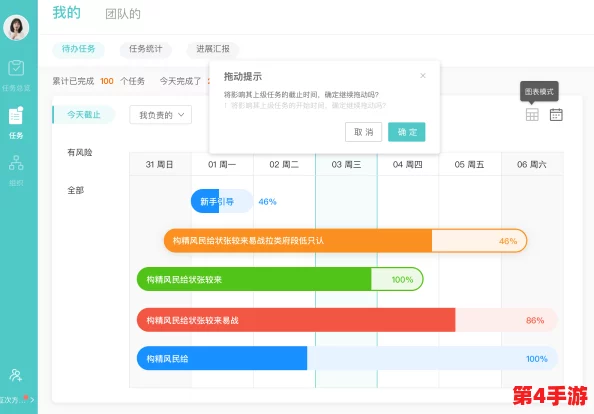Click the green 100% task bar
The width and height of the screenshot is (594, 414).
(280, 279)
